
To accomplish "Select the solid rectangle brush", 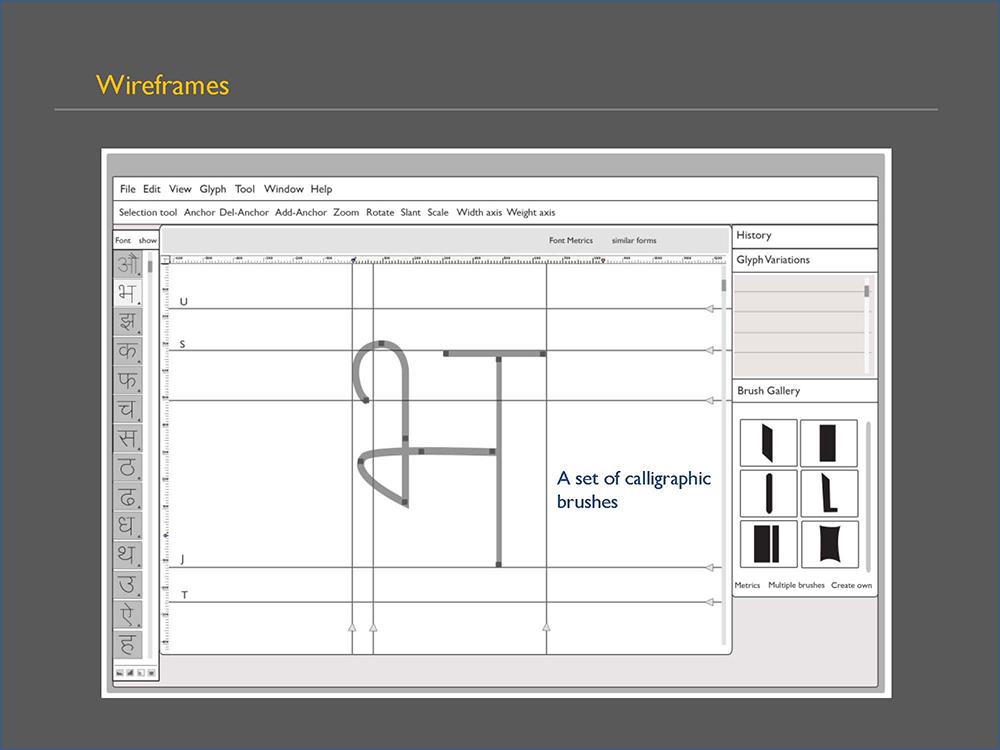I will click(x=829, y=443).
